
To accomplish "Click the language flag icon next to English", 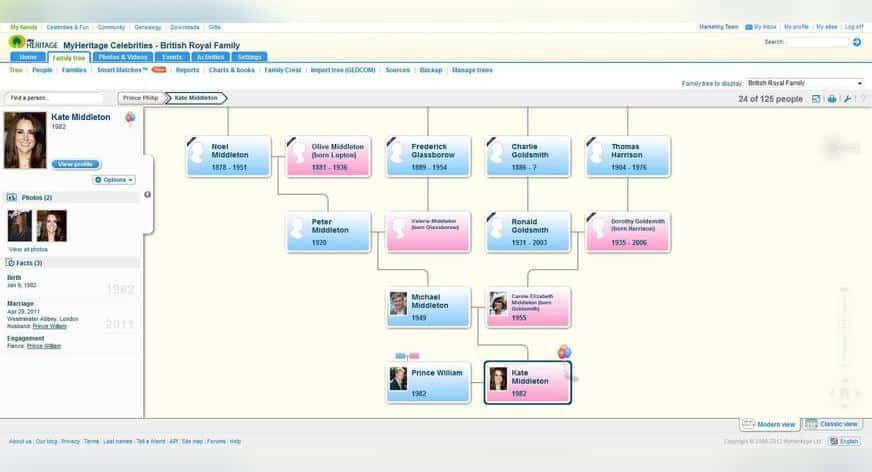I will click(x=834, y=441).
